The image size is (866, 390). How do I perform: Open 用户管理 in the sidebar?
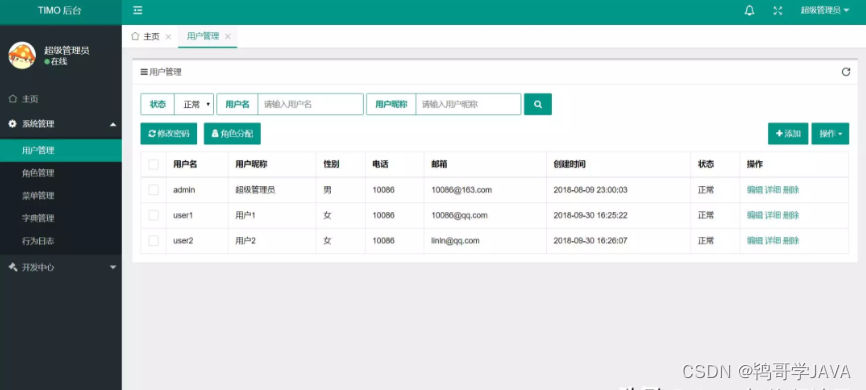tap(61, 150)
